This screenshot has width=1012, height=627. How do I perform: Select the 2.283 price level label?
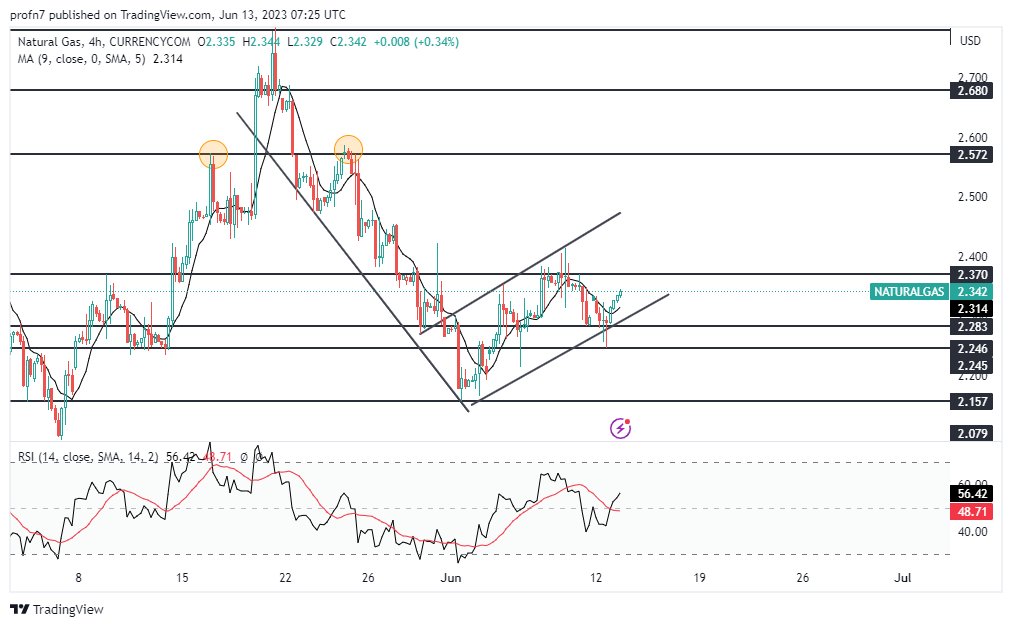pos(971,326)
